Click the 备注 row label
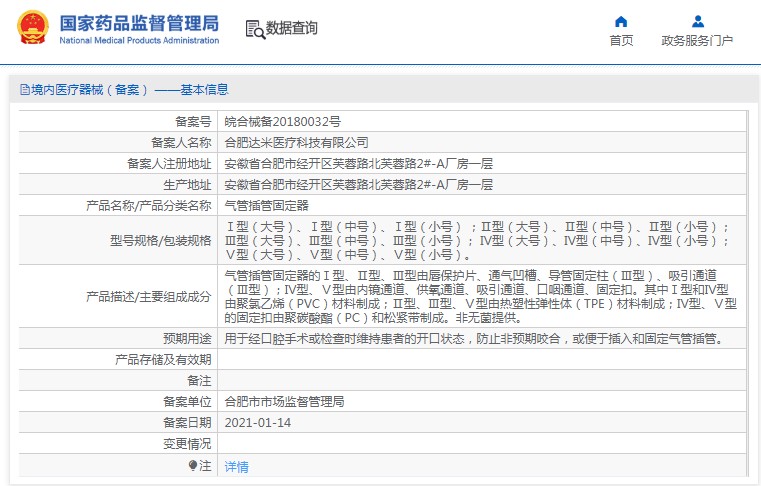The height and width of the screenshot is (486, 761). (x=199, y=381)
